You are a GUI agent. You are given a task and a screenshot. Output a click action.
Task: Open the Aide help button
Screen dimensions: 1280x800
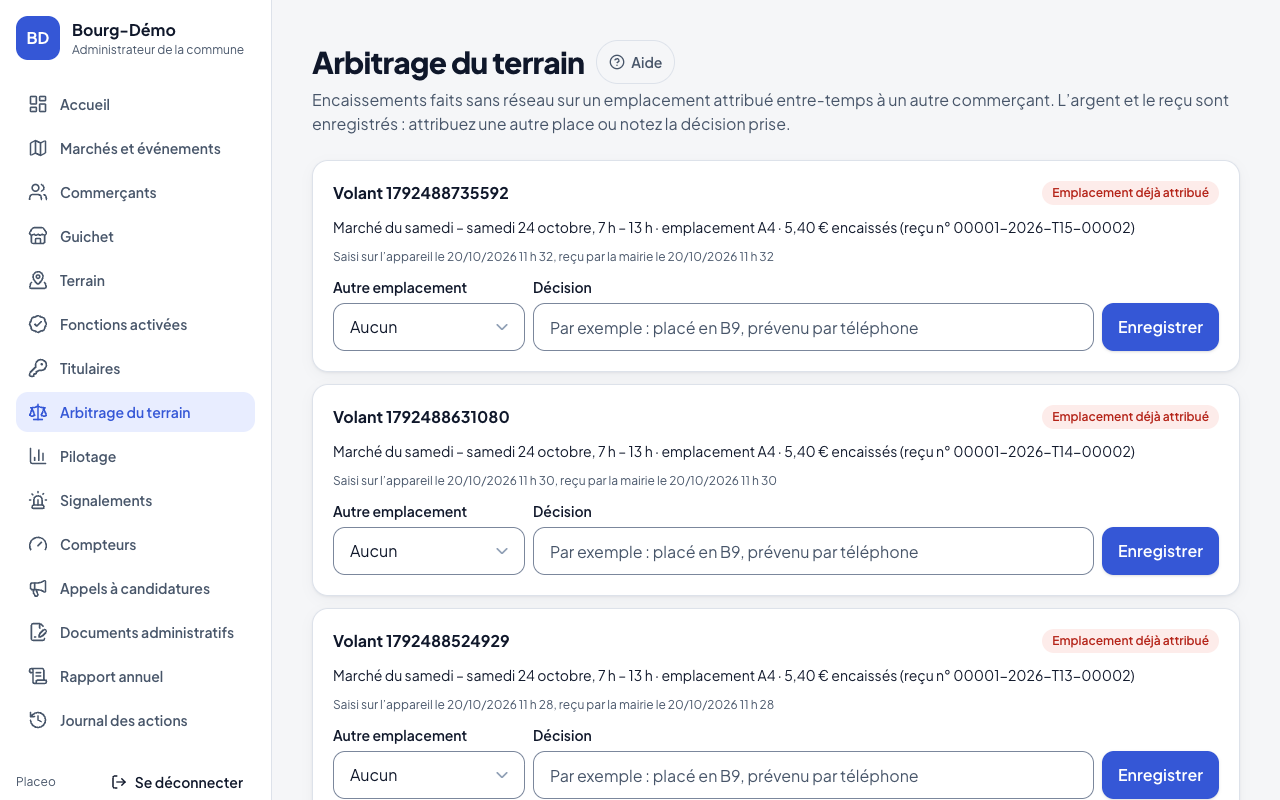635,62
